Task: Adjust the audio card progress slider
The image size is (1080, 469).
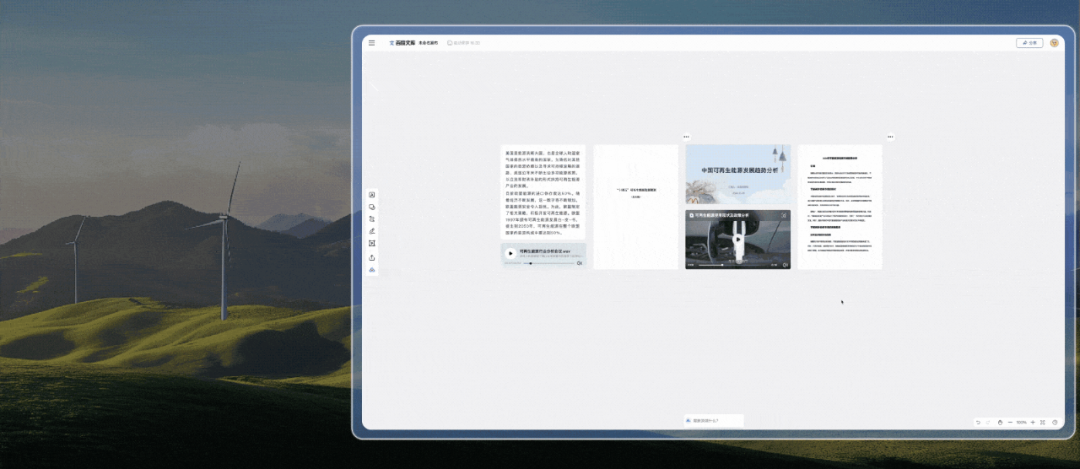Action: 548,263
